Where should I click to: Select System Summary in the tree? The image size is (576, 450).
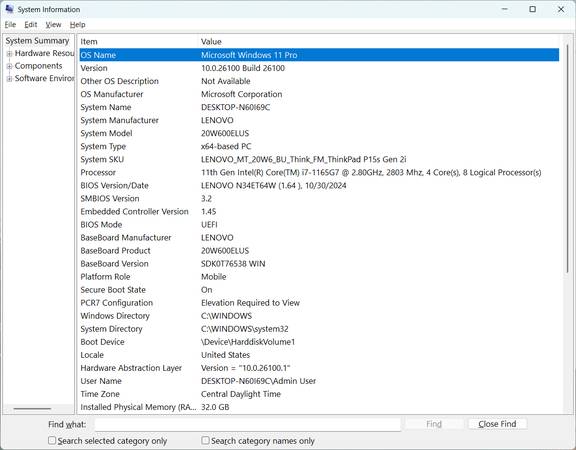point(37,41)
